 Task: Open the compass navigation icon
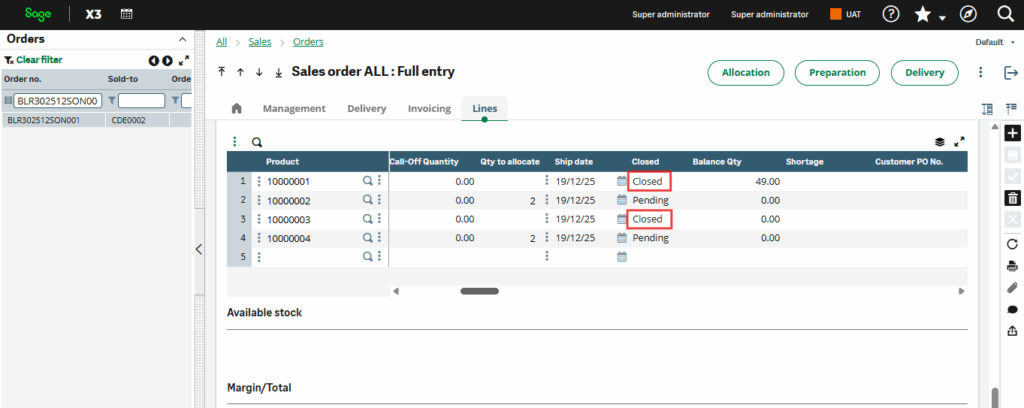tap(968, 14)
